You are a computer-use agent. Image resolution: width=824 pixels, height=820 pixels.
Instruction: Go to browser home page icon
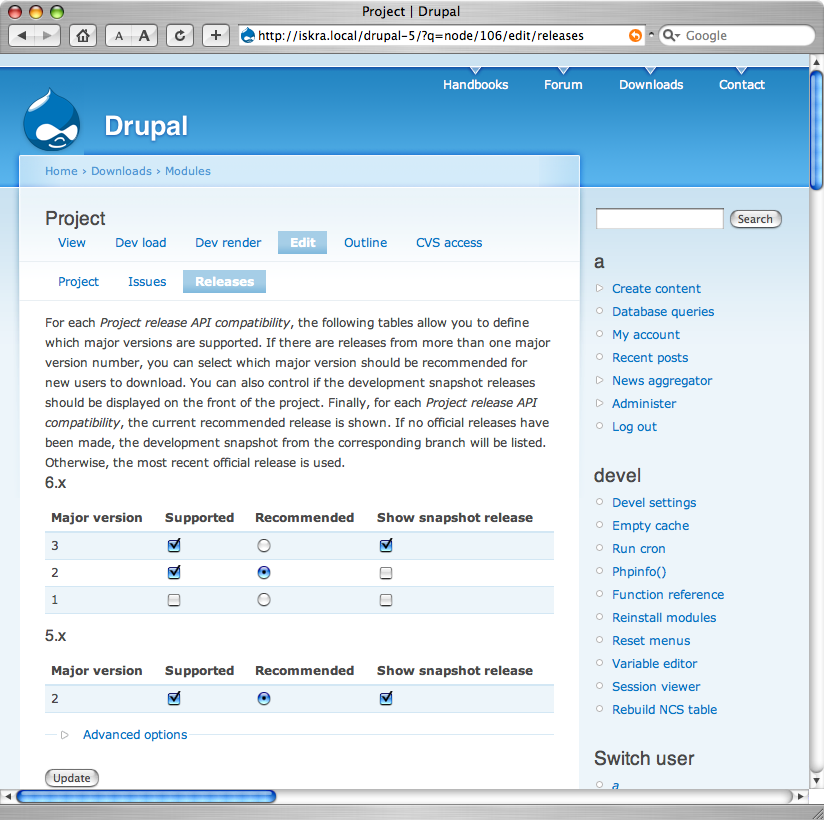(x=84, y=35)
